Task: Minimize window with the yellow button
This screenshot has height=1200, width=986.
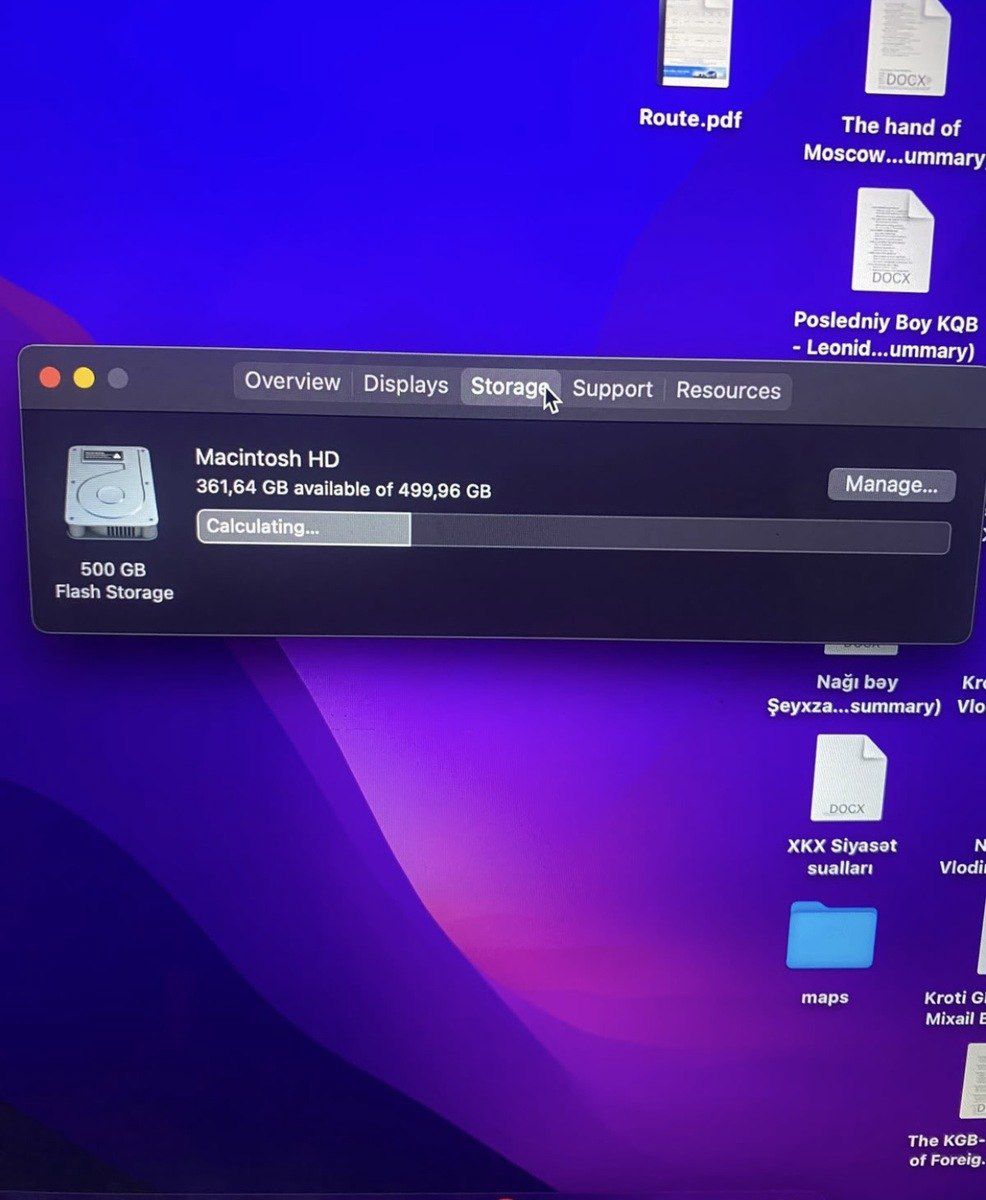Action: (84, 378)
